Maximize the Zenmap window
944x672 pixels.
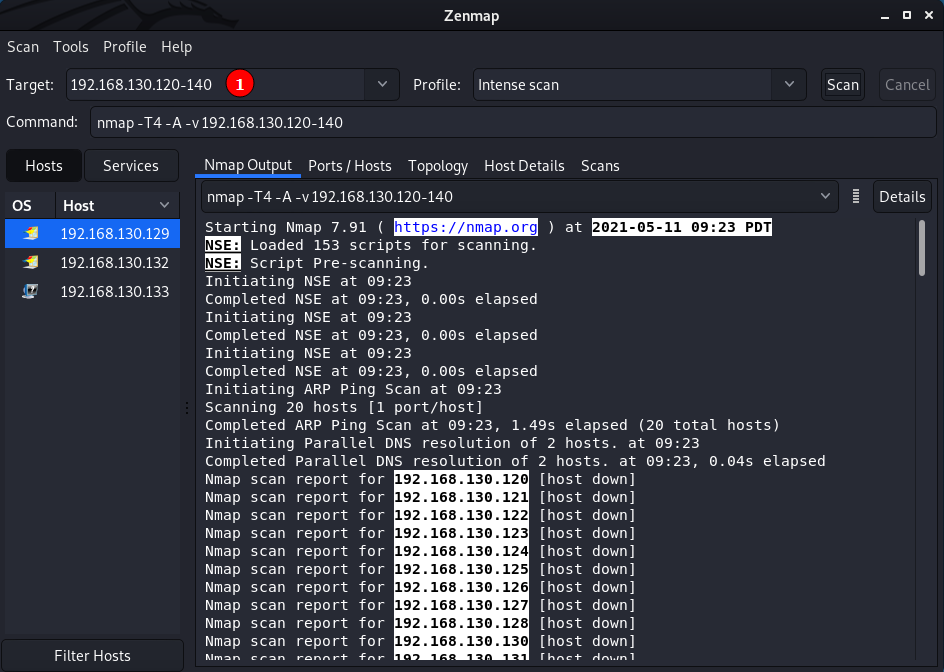907,16
